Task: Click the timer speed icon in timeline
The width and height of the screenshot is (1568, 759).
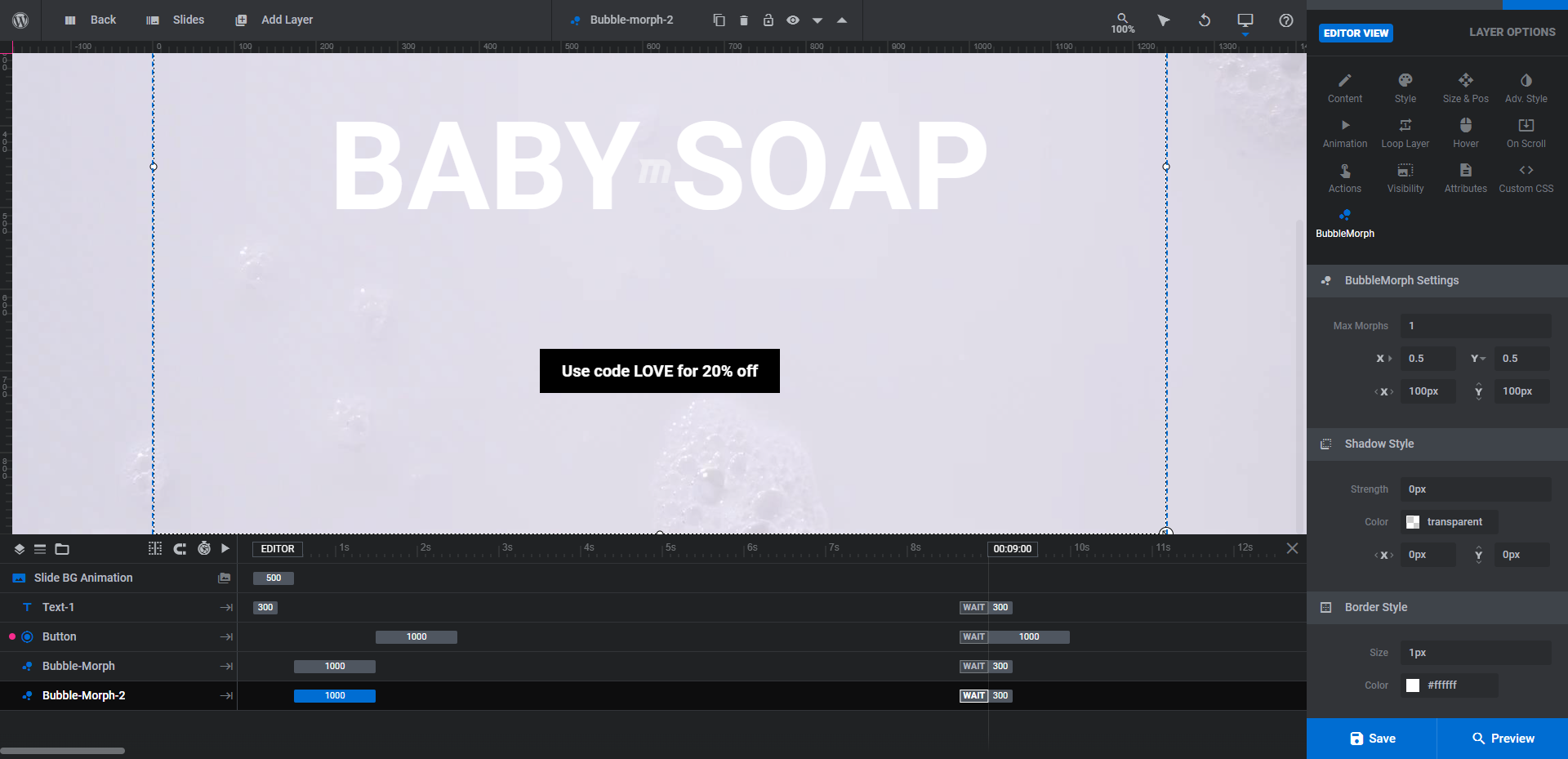Action: click(204, 549)
